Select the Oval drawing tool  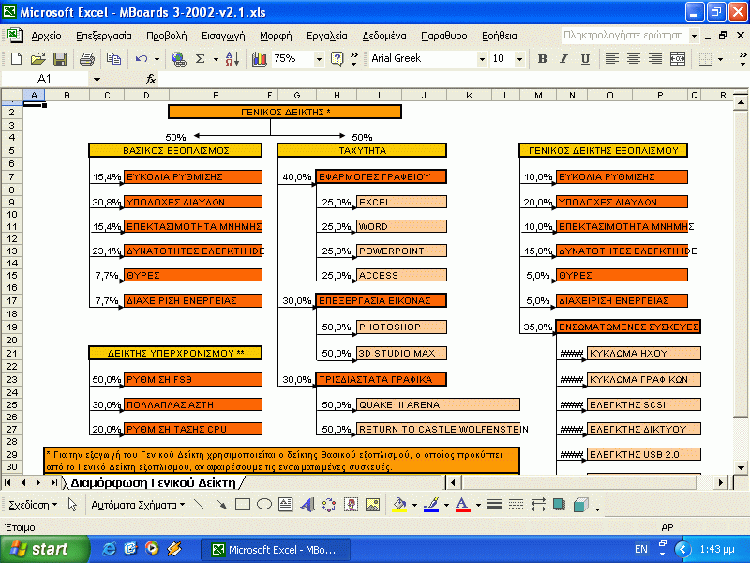pos(264,504)
